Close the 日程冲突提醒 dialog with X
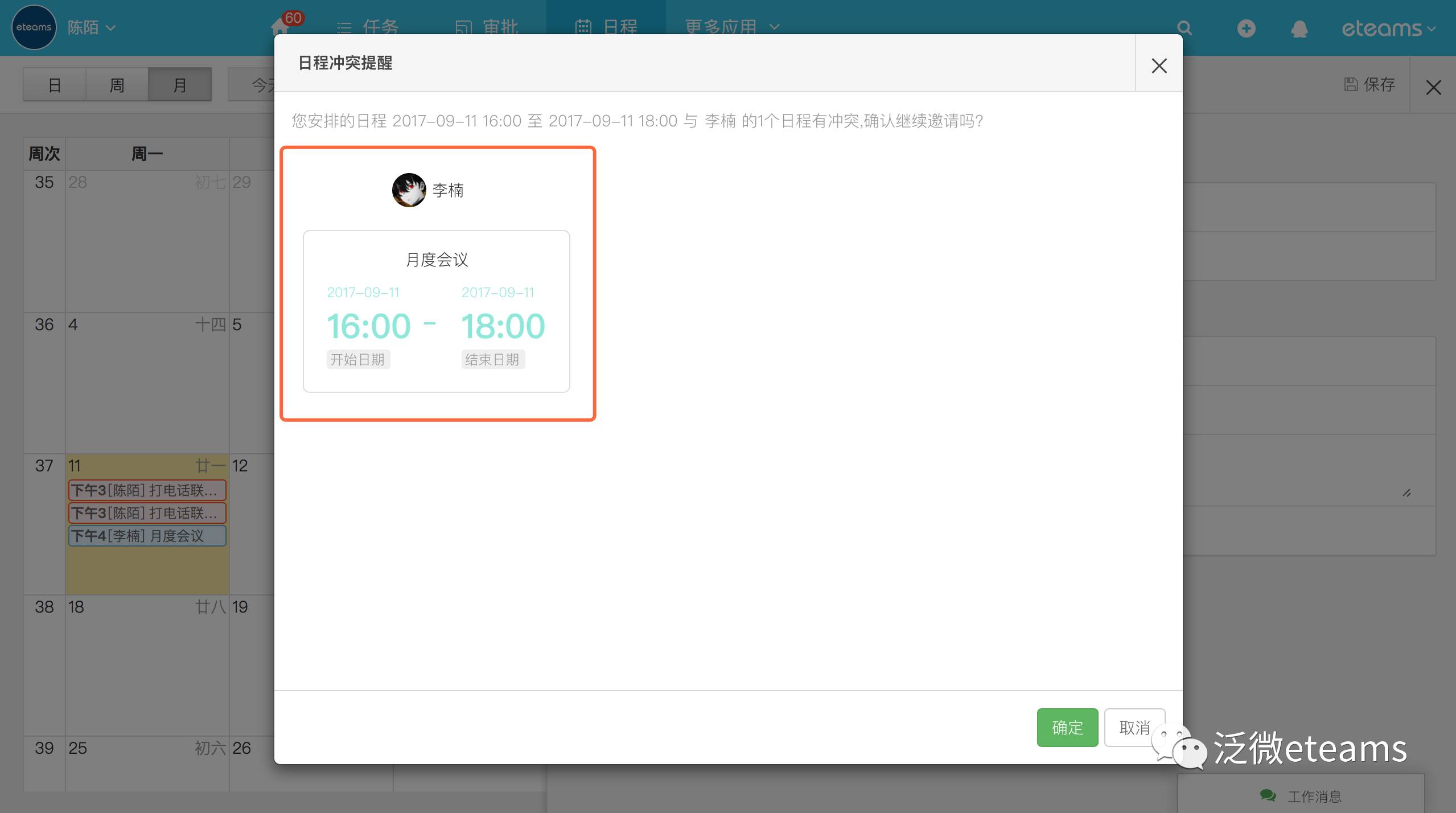 point(1159,65)
